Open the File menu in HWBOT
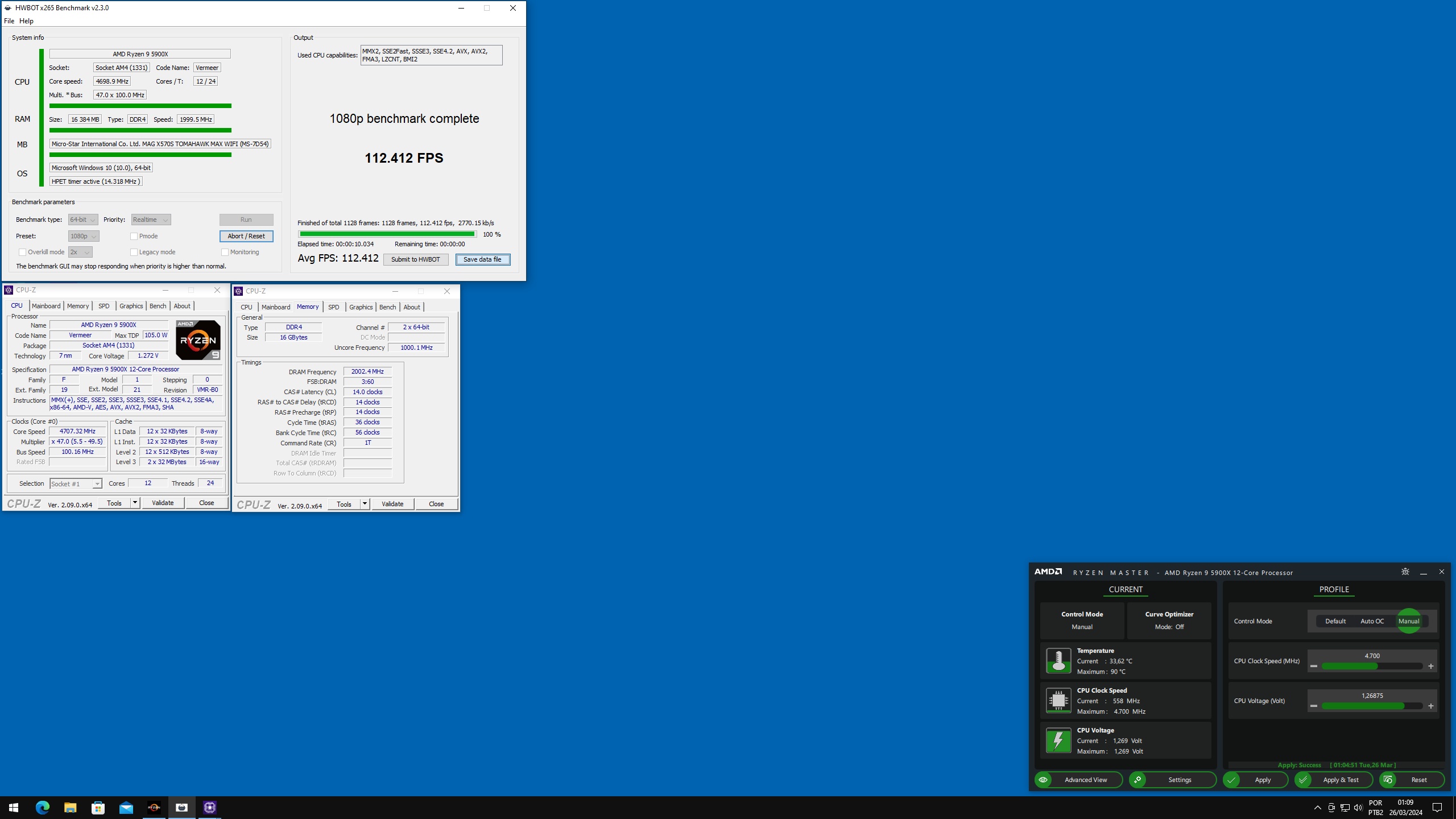The height and width of the screenshot is (819, 1456). (9, 21)
